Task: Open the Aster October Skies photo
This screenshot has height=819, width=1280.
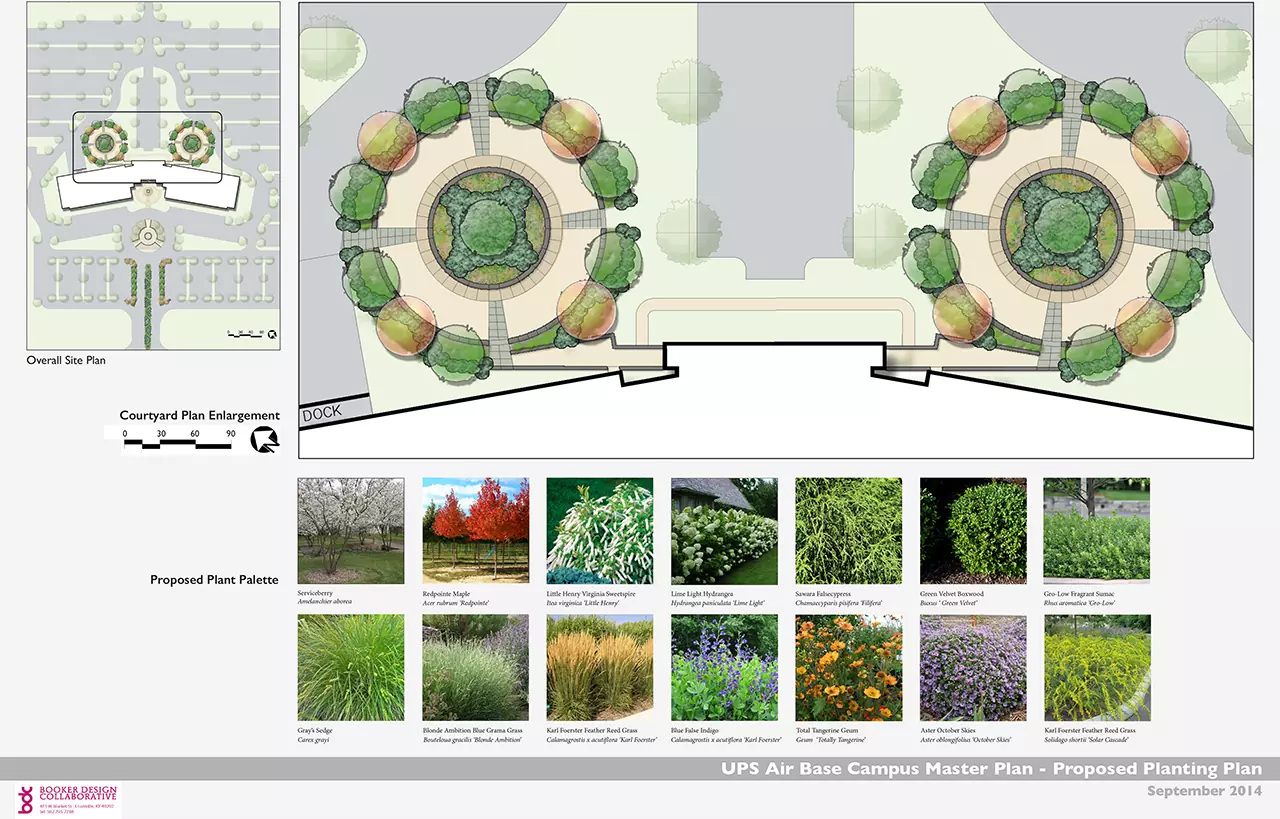Action: 972,667
